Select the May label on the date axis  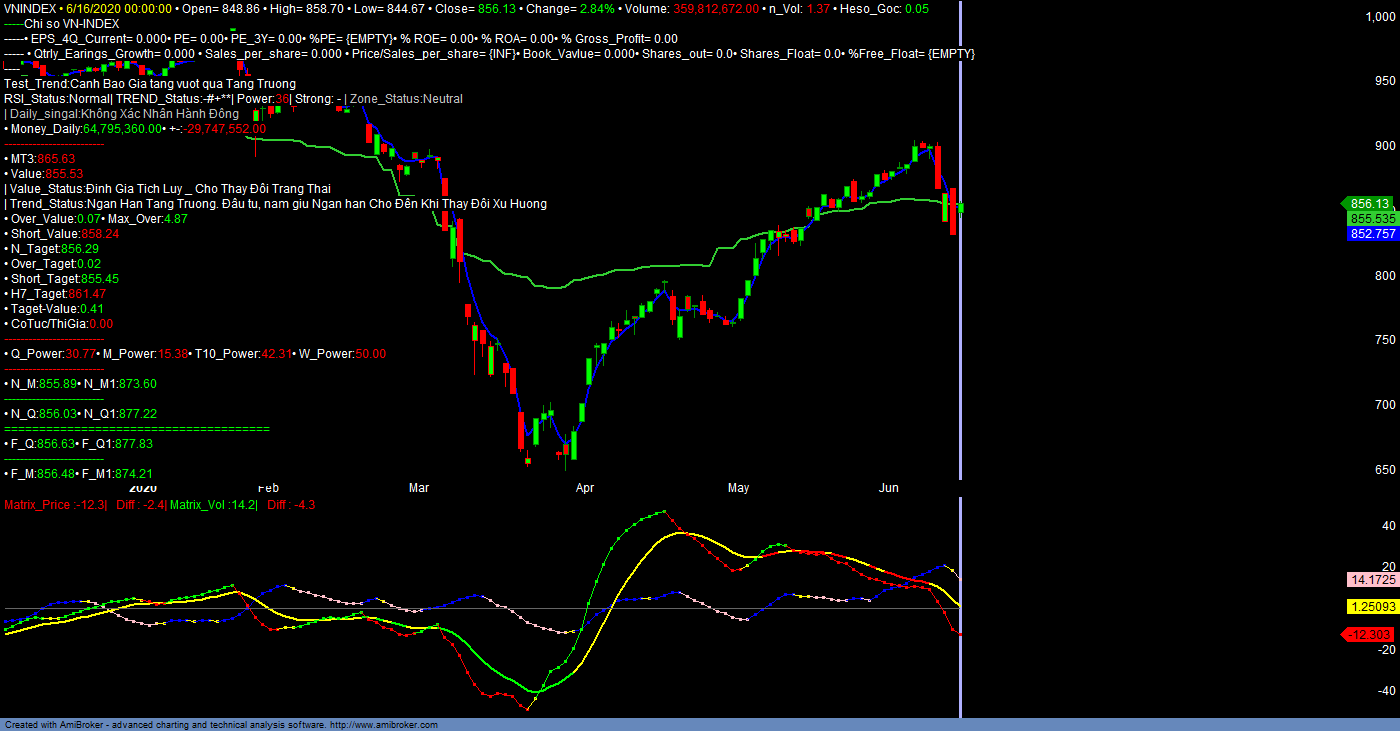[x=738, y=488]
